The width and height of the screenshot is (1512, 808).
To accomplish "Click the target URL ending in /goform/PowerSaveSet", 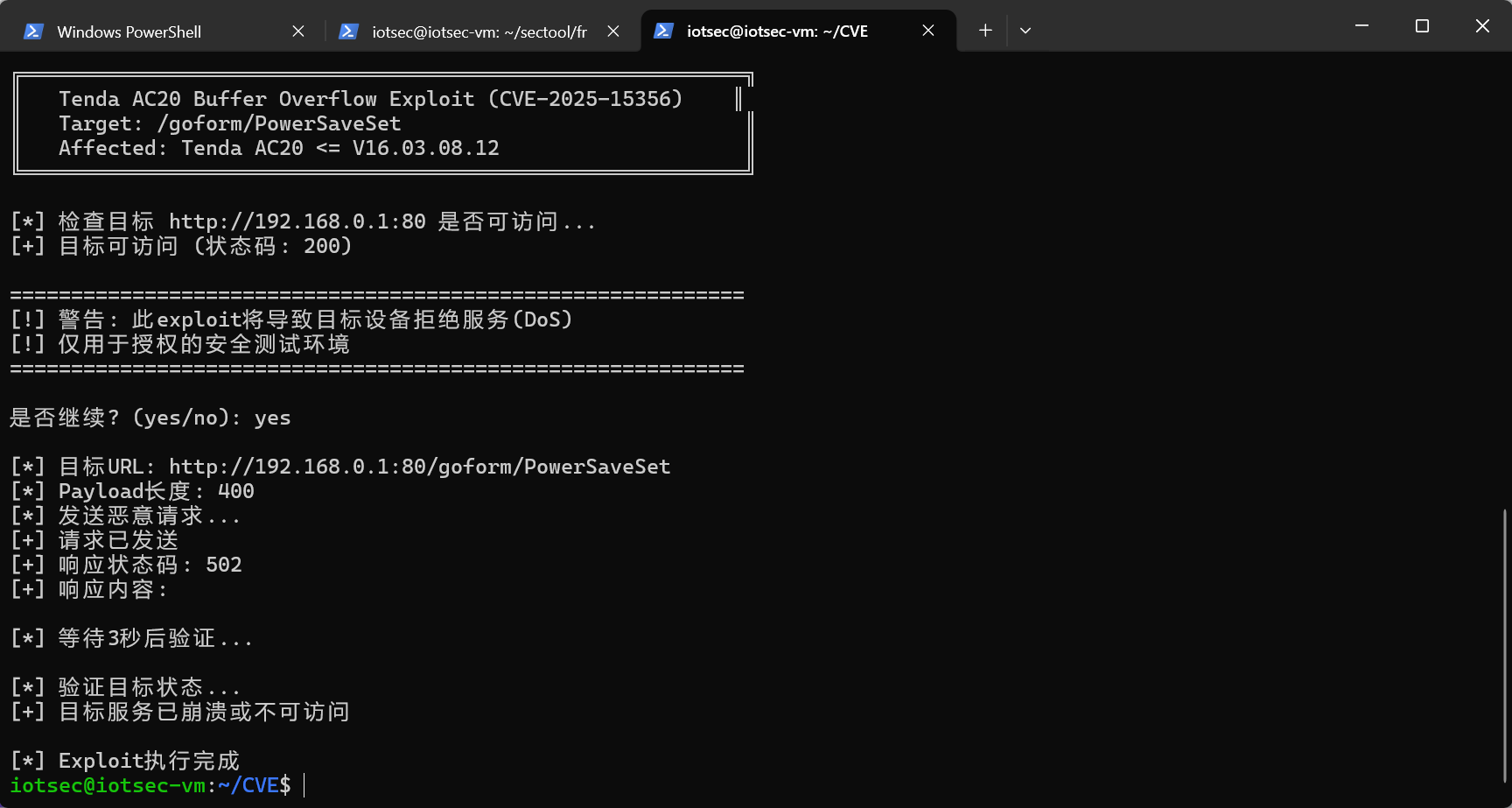I will pos(420,467).
